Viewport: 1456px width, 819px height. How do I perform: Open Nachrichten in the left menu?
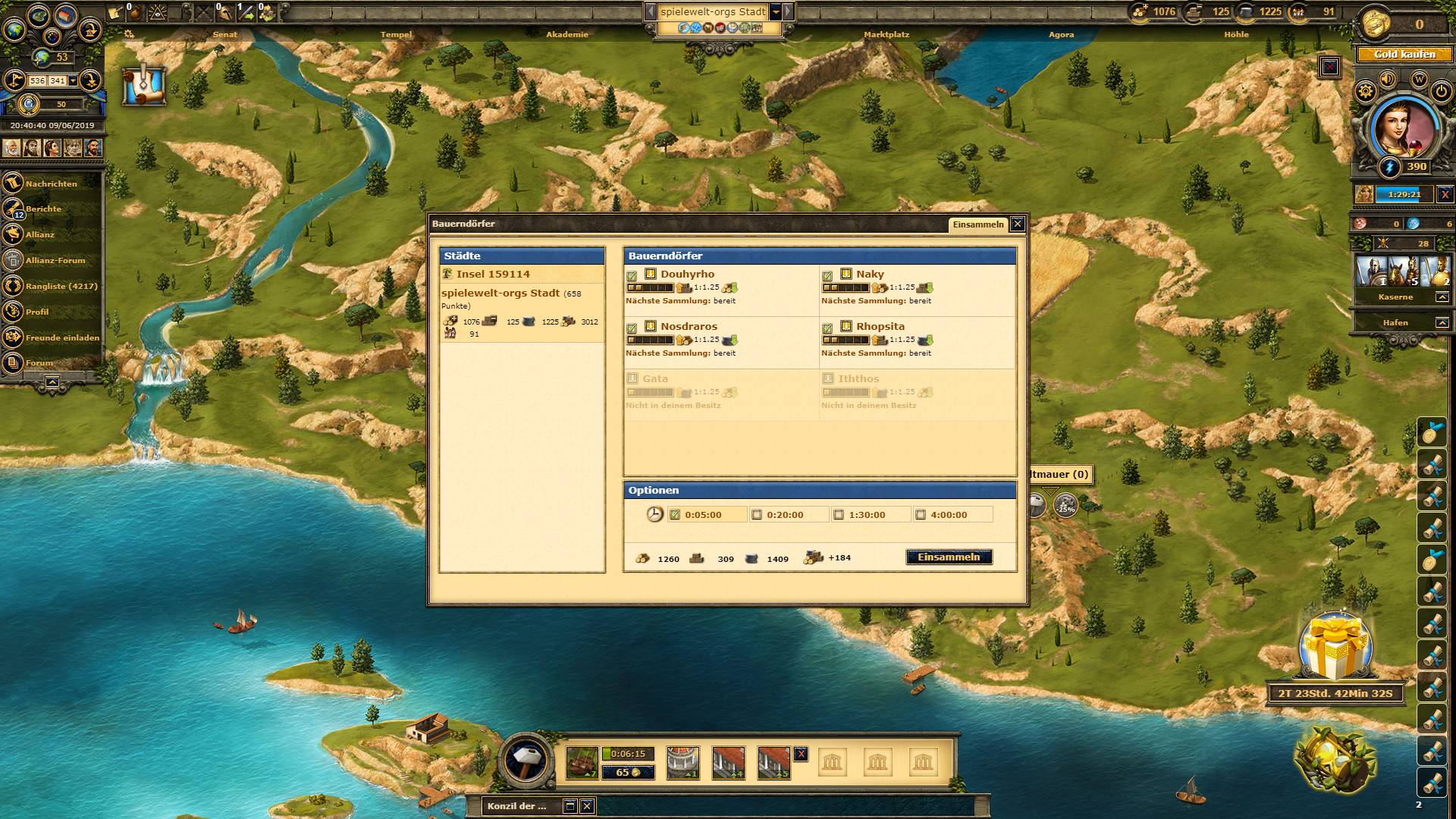51,184
